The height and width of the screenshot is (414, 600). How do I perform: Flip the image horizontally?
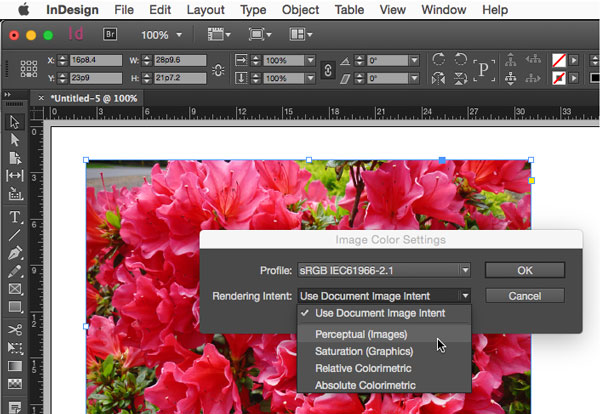click(x=439, y=79)
